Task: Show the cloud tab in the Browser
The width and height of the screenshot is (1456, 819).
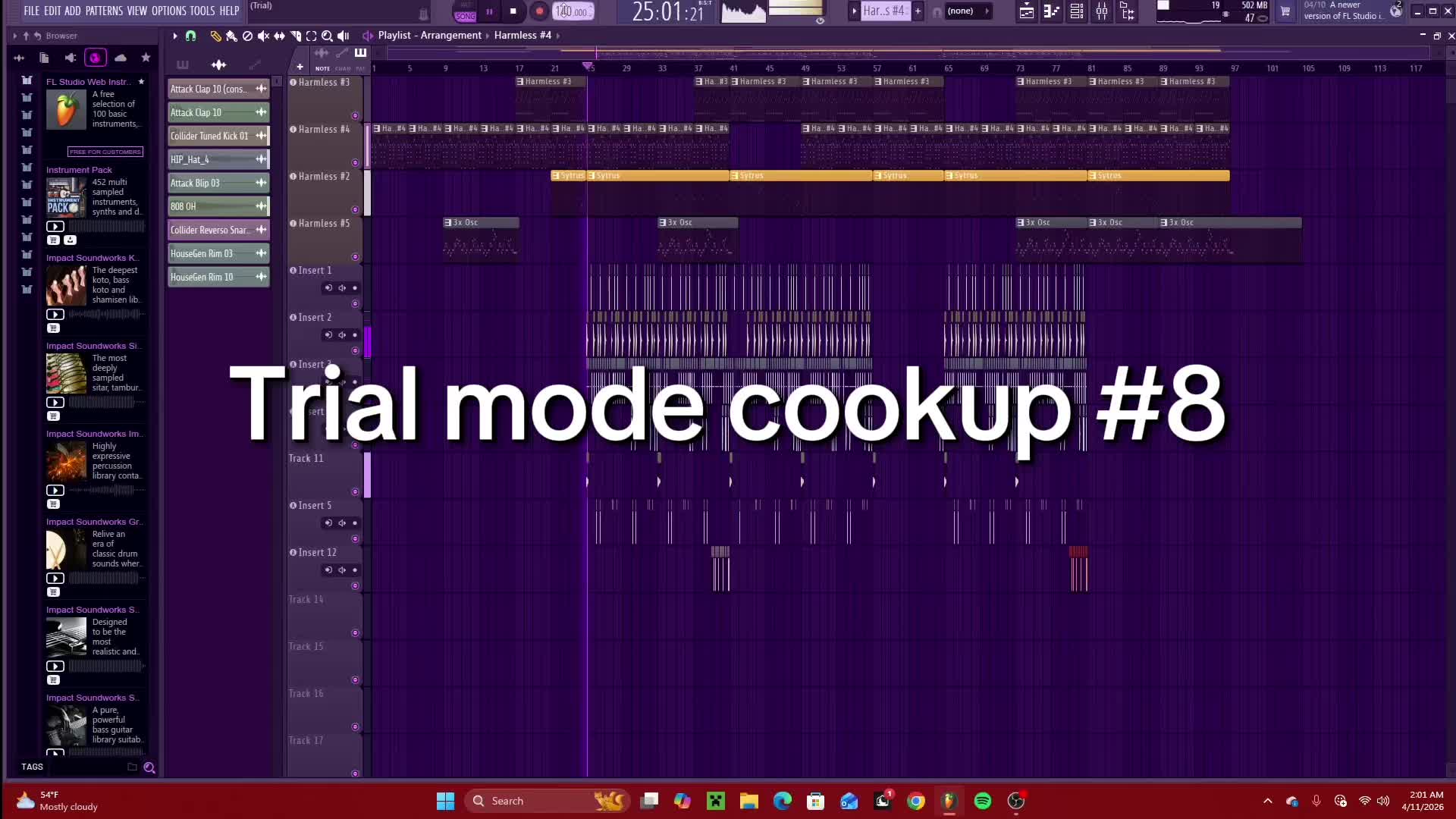Action: (121, 58)
